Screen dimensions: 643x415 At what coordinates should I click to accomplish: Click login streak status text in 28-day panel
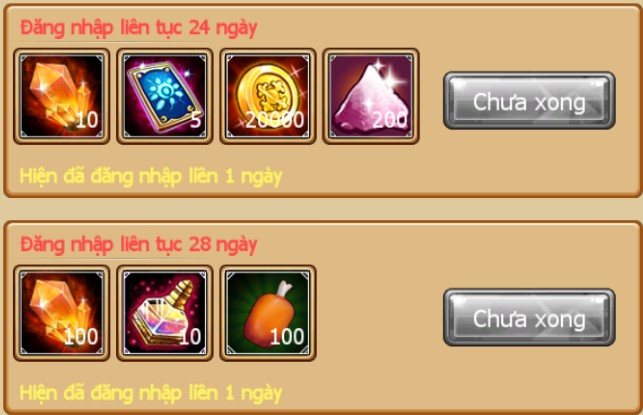click(151, 393)
